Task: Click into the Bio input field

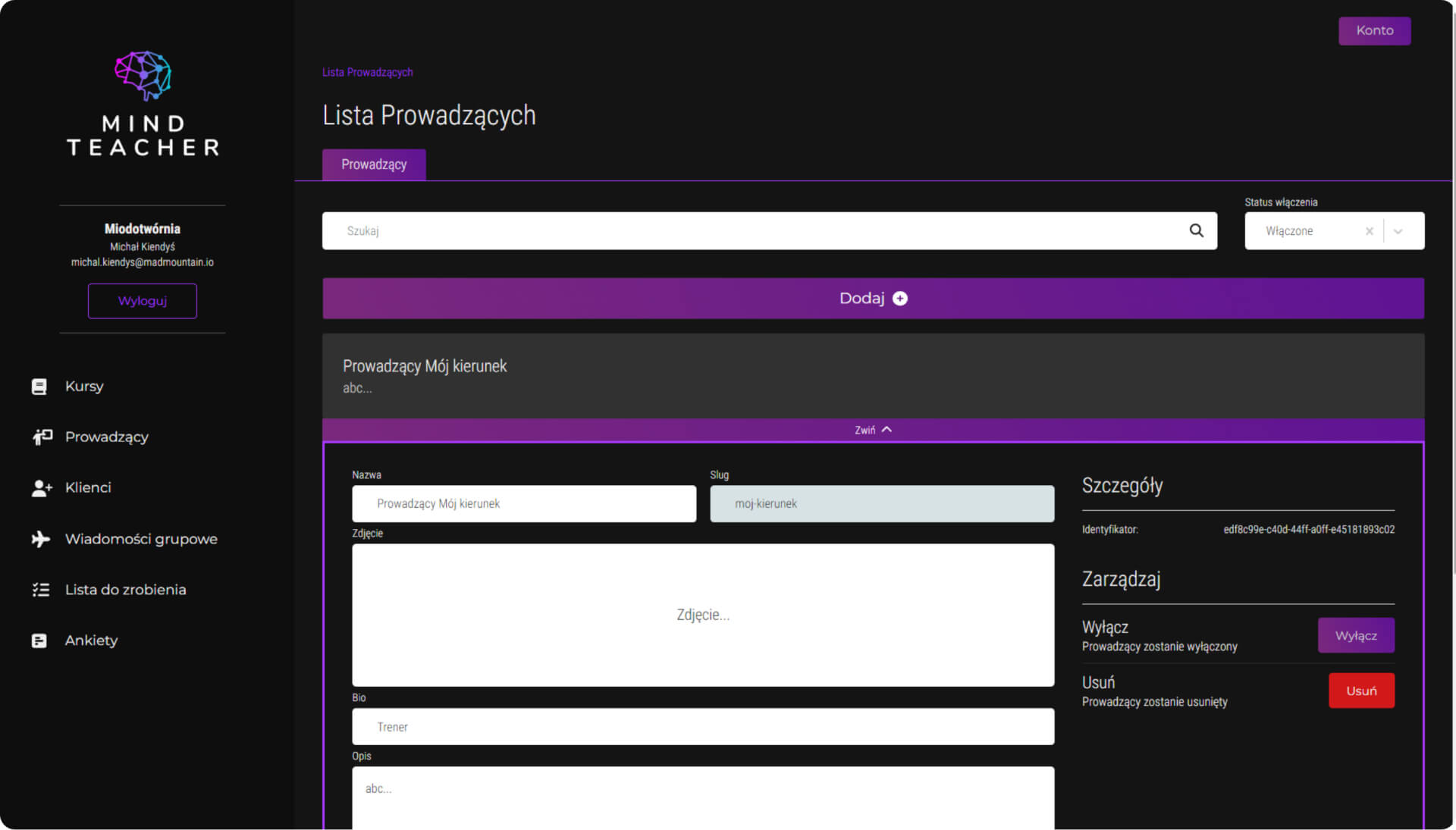Action: coord(702,726)
